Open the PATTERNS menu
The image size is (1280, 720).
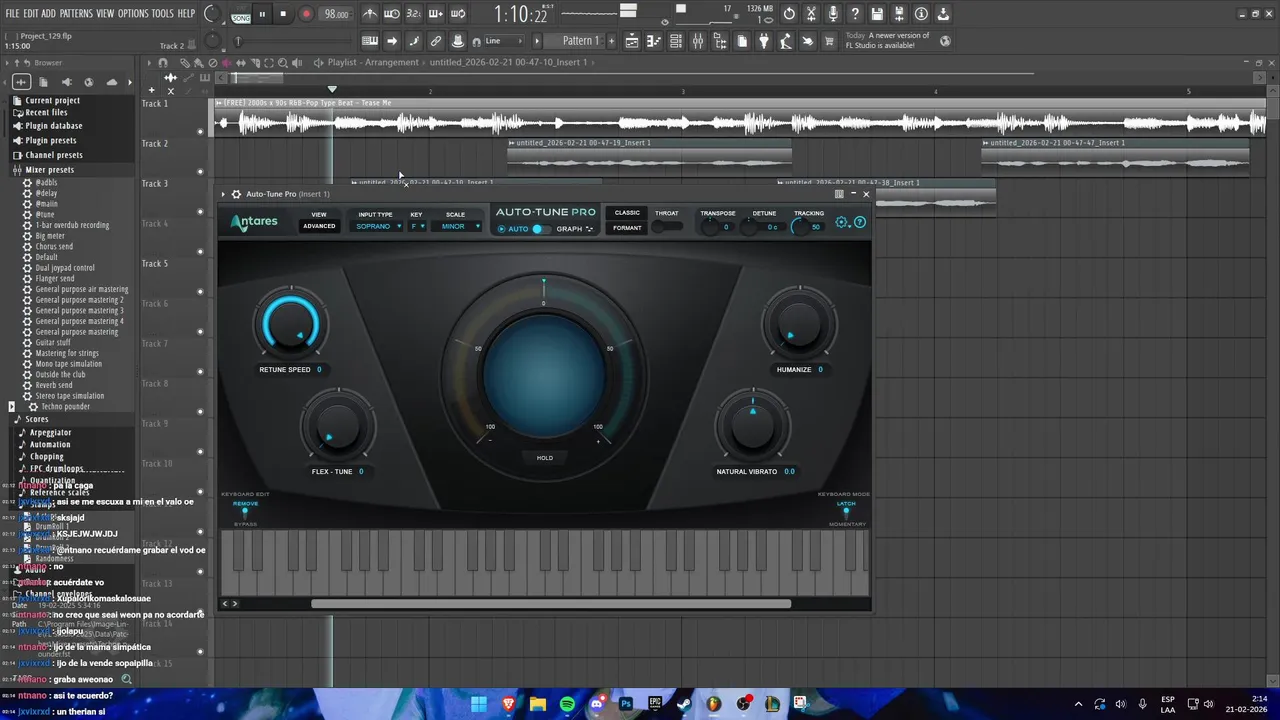pyautogui.click(x=76, y=14)
